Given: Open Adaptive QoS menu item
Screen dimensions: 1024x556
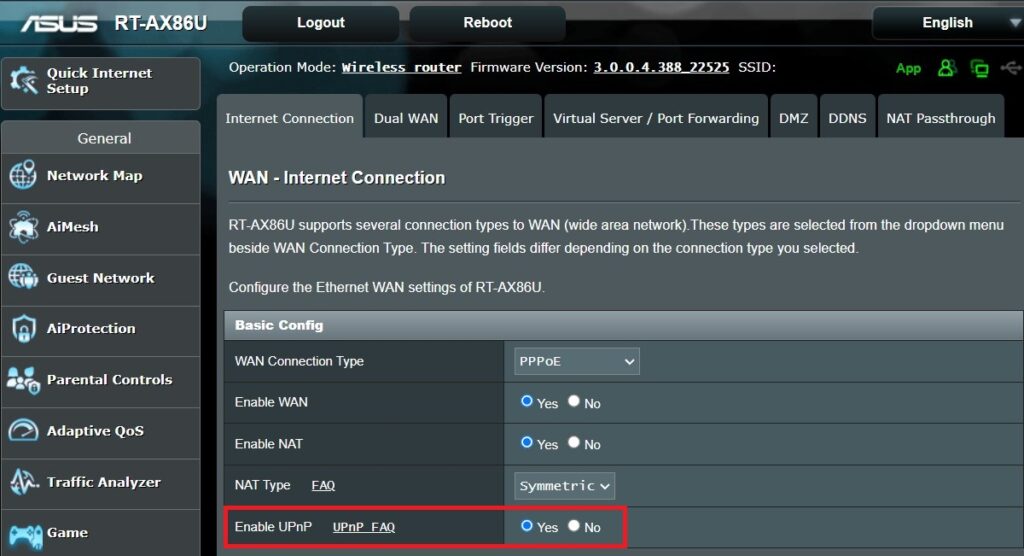Looking at the screenshot, I should tap(101, 431).
